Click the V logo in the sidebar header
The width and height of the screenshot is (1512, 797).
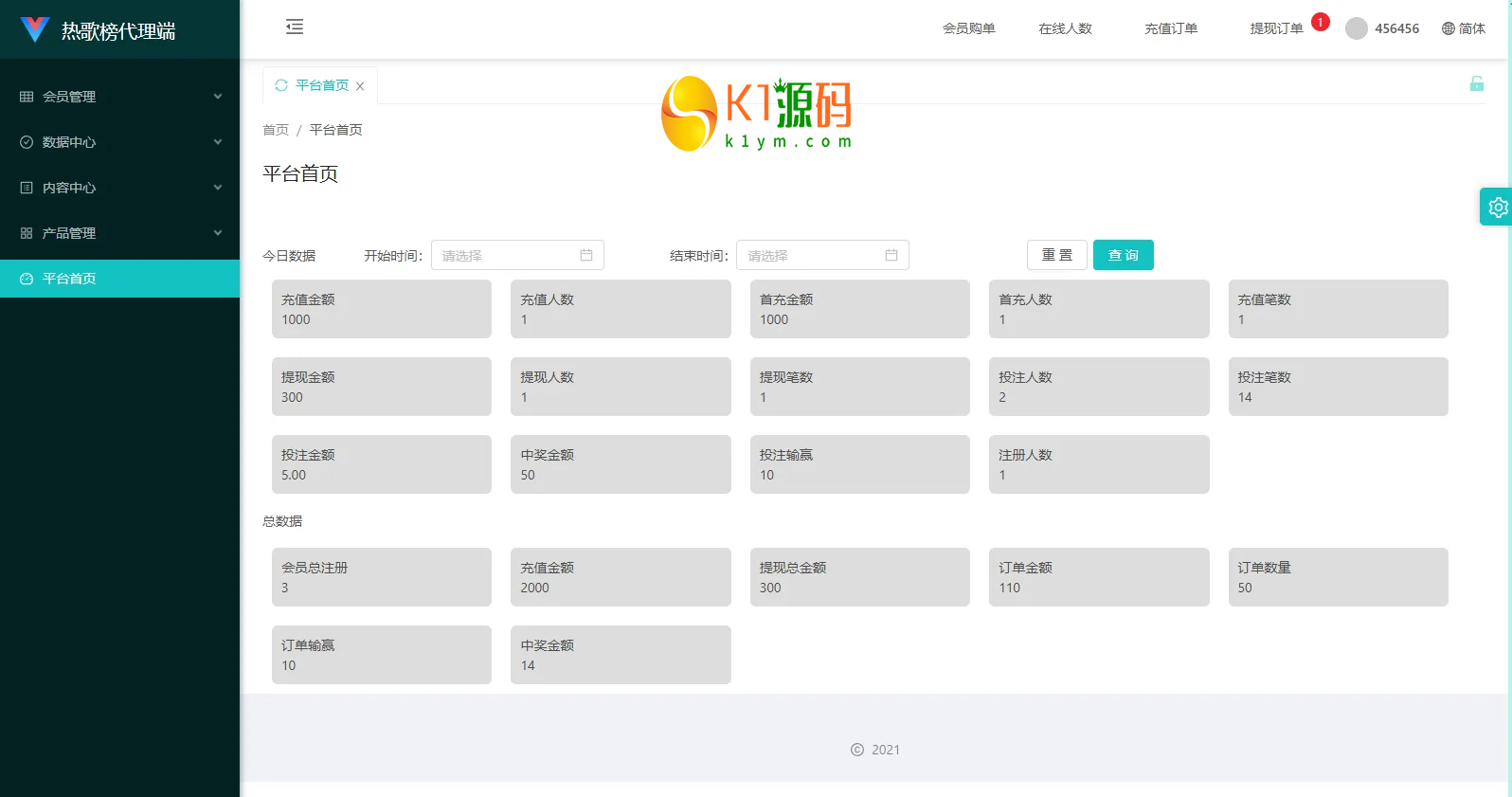click(34, 29)
